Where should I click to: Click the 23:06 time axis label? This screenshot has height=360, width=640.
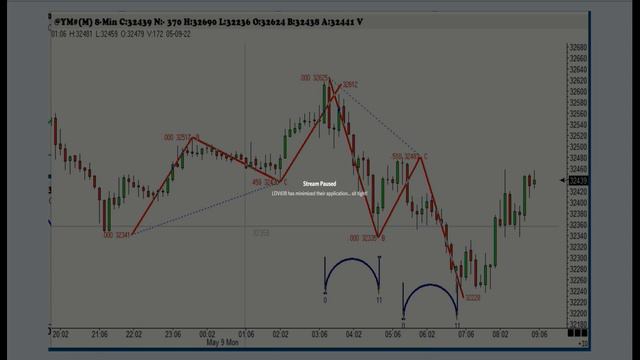tap(173, 335)
